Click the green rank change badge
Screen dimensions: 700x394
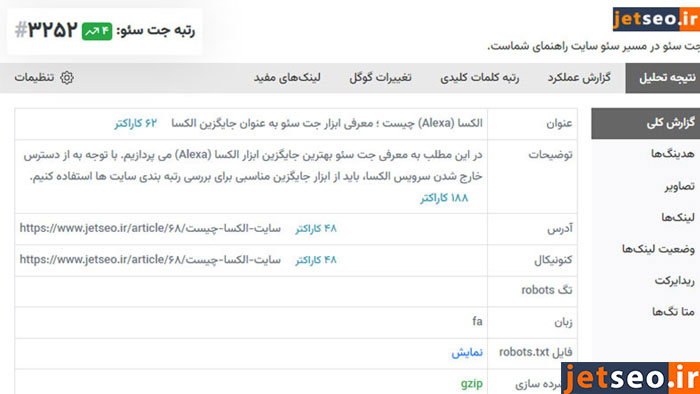(97, 31)
